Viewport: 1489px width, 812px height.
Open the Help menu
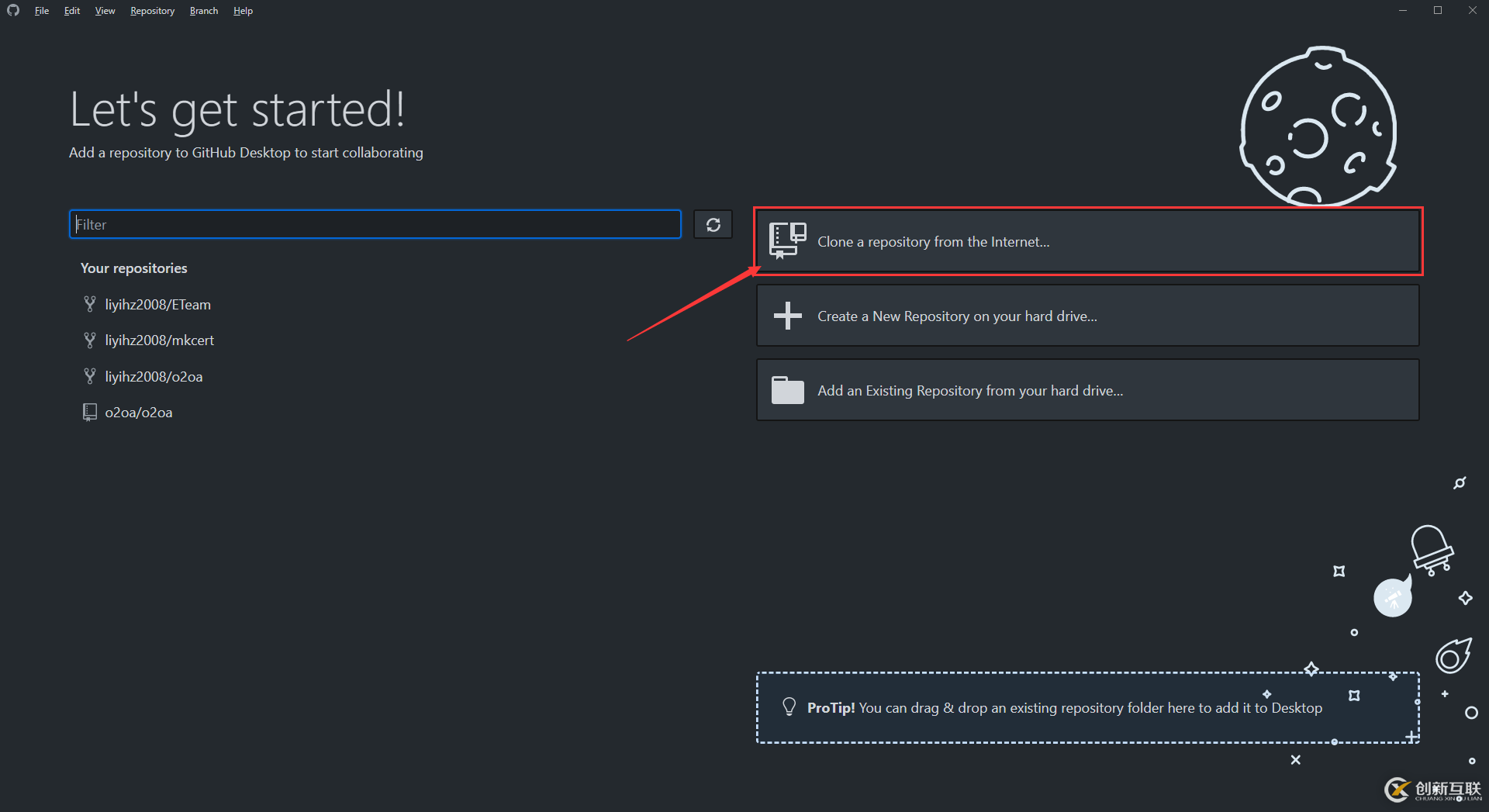pos(243,11)
